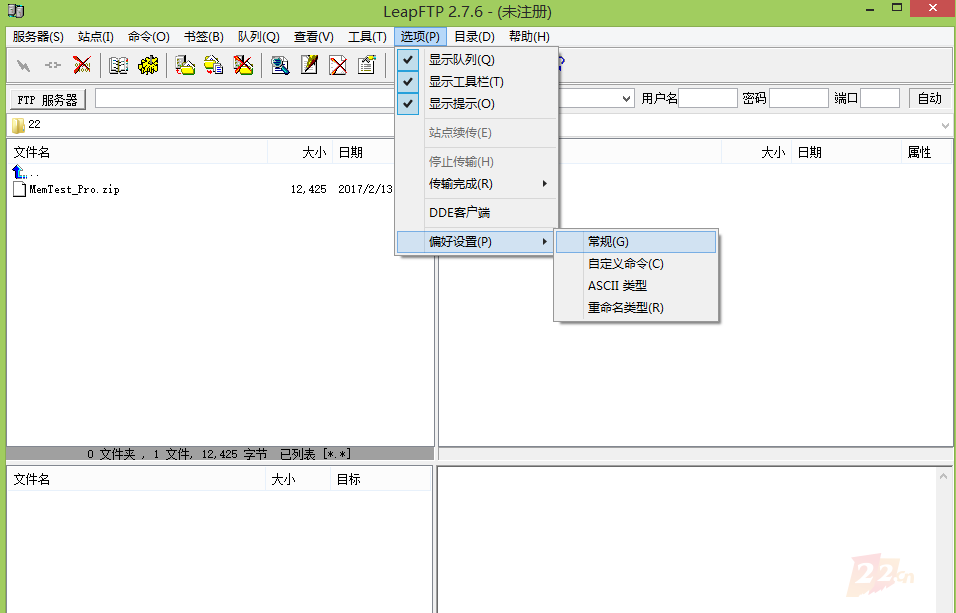Open the 查看(V) menu

point(313,37)
